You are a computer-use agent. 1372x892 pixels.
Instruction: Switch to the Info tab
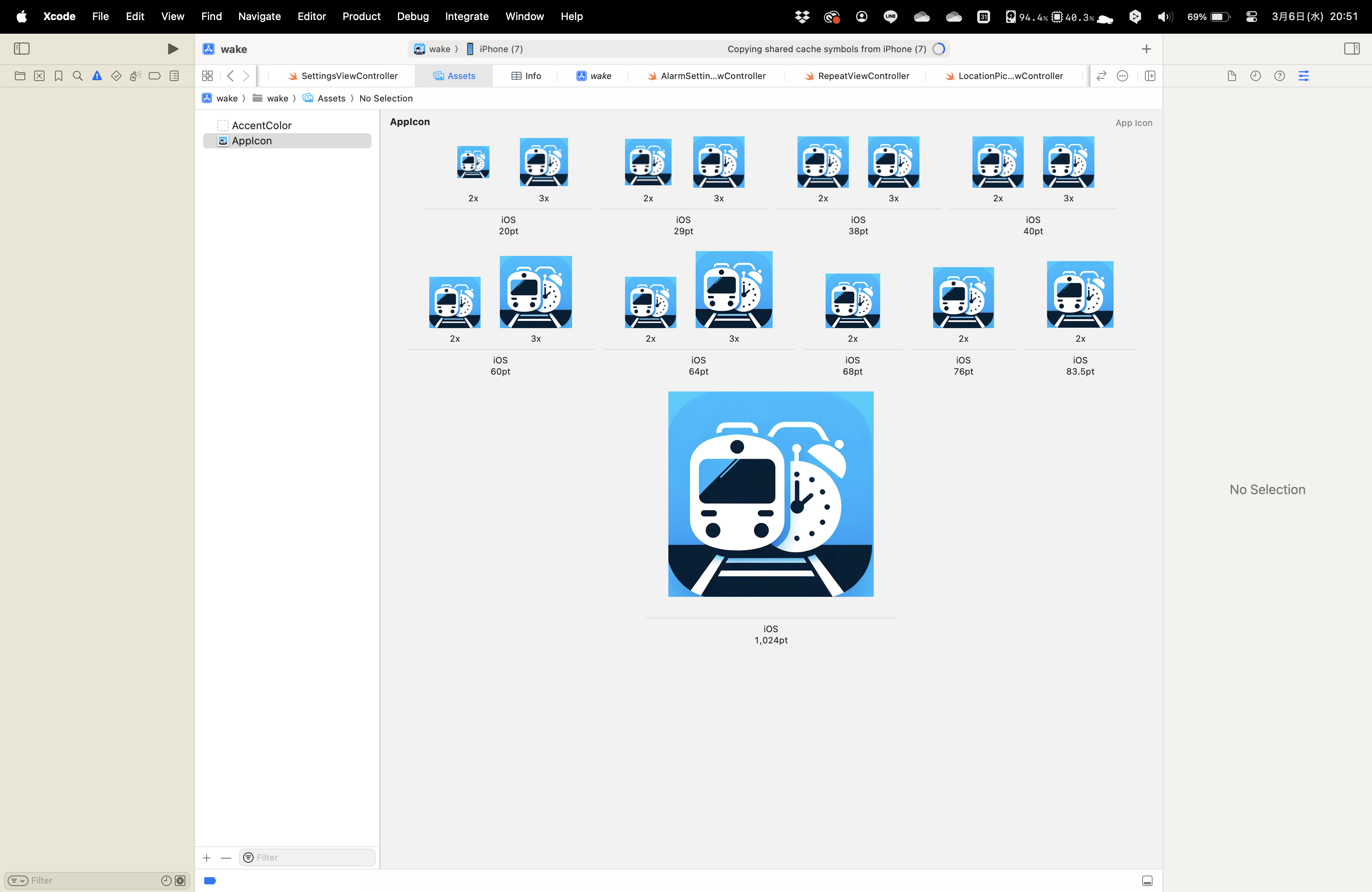click(526, 75)
